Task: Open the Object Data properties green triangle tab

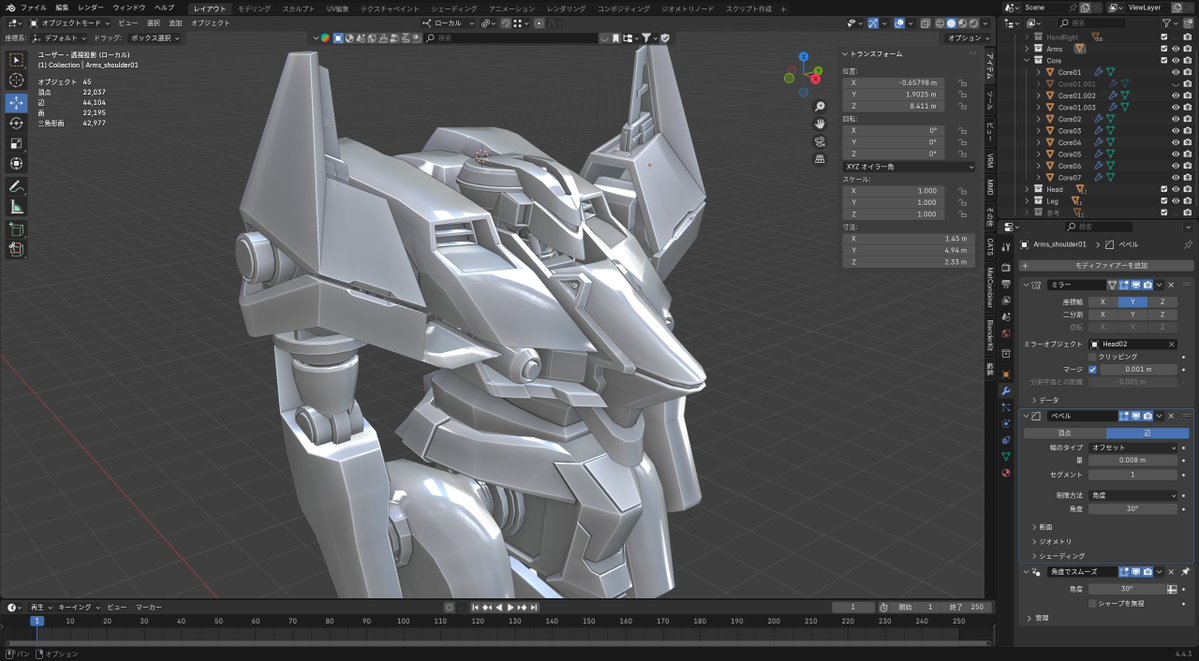Action: 1006,456
